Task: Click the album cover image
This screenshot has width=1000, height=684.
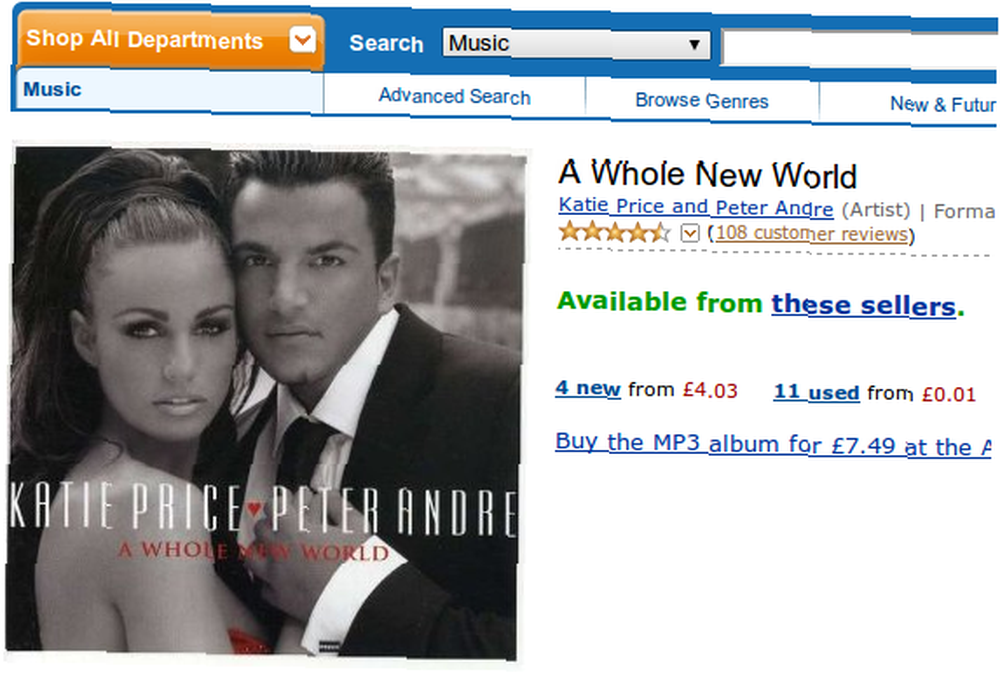Action: tap(265, 402)
